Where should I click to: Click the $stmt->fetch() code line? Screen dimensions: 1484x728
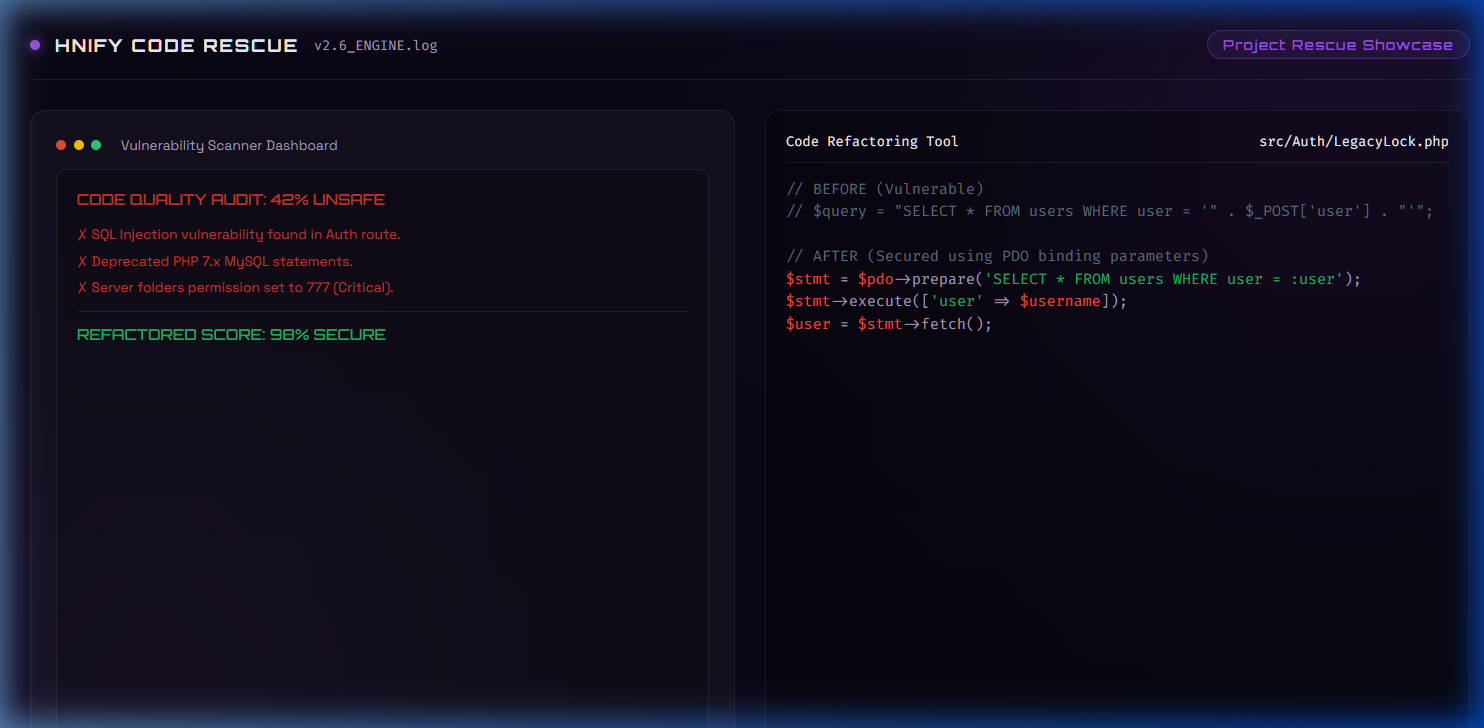[889, 324]
